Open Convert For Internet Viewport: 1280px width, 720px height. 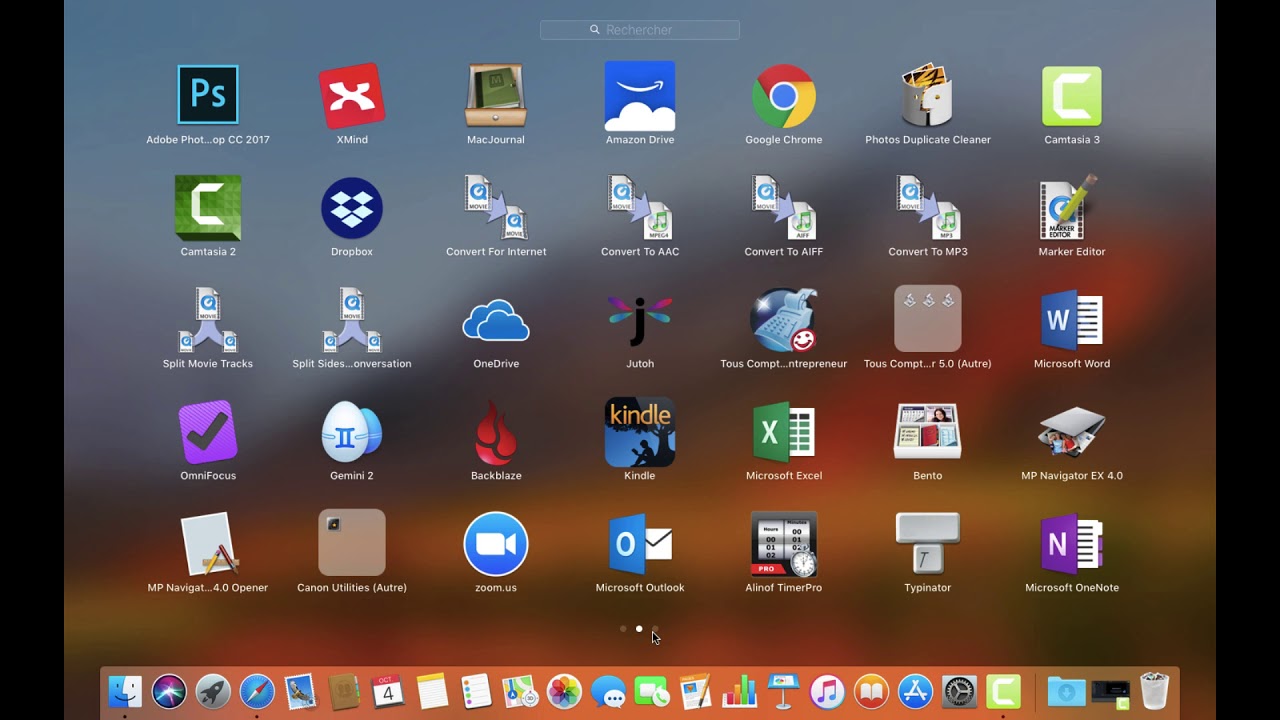tap(496, 207)
